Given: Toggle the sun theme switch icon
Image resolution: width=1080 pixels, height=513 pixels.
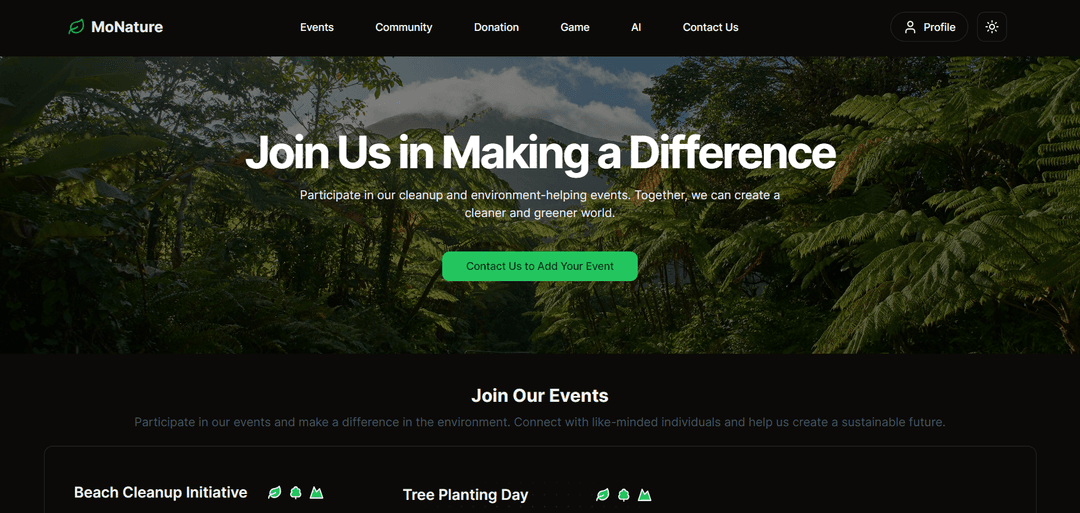Looking at the screenshot, I should (x=992, y=27).
